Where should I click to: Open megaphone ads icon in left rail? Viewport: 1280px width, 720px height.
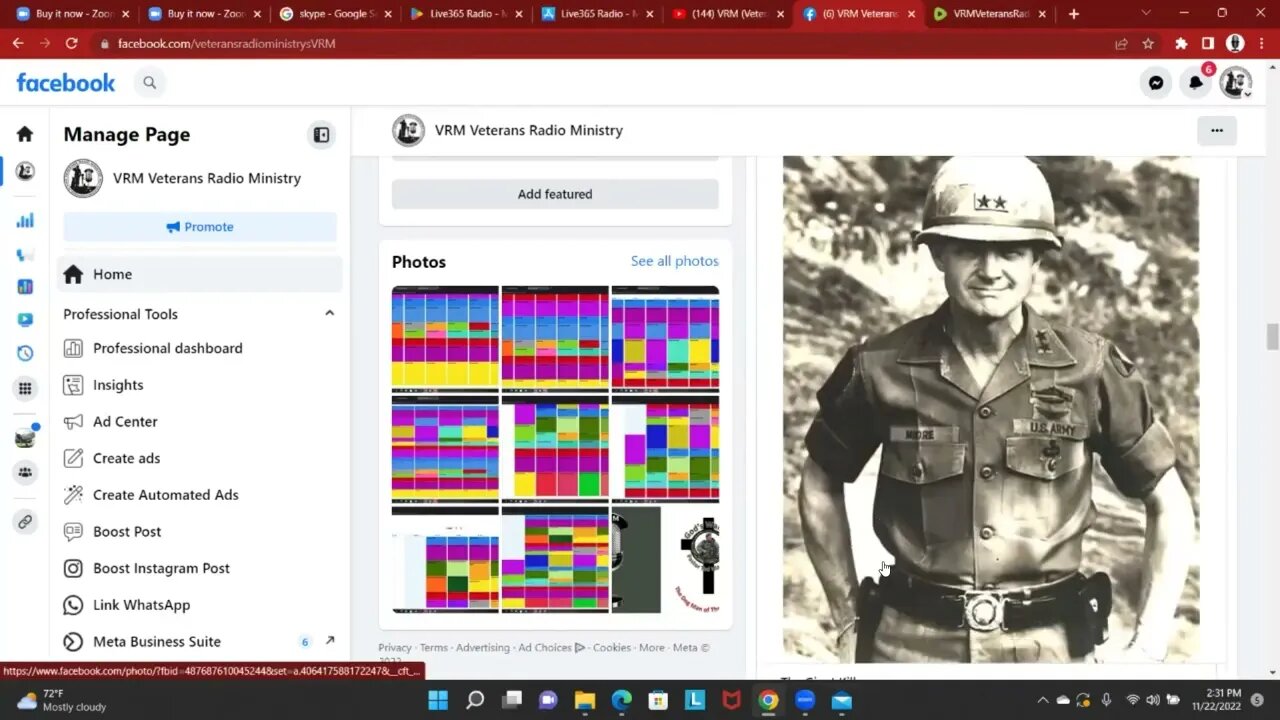click(x=25, y=254)
